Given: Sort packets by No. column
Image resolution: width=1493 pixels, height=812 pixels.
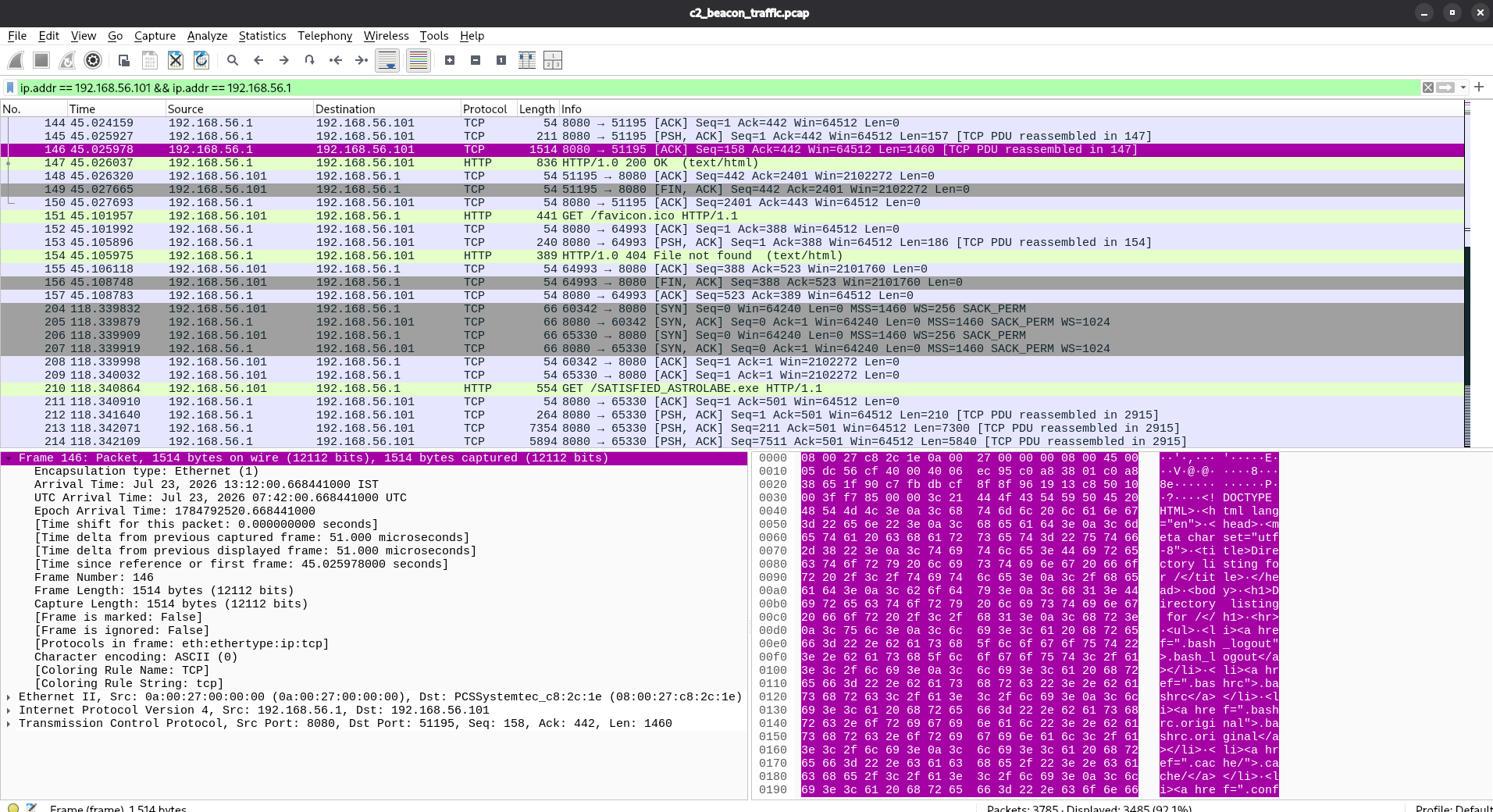Looking at the screenshot, I should [34, 109].
